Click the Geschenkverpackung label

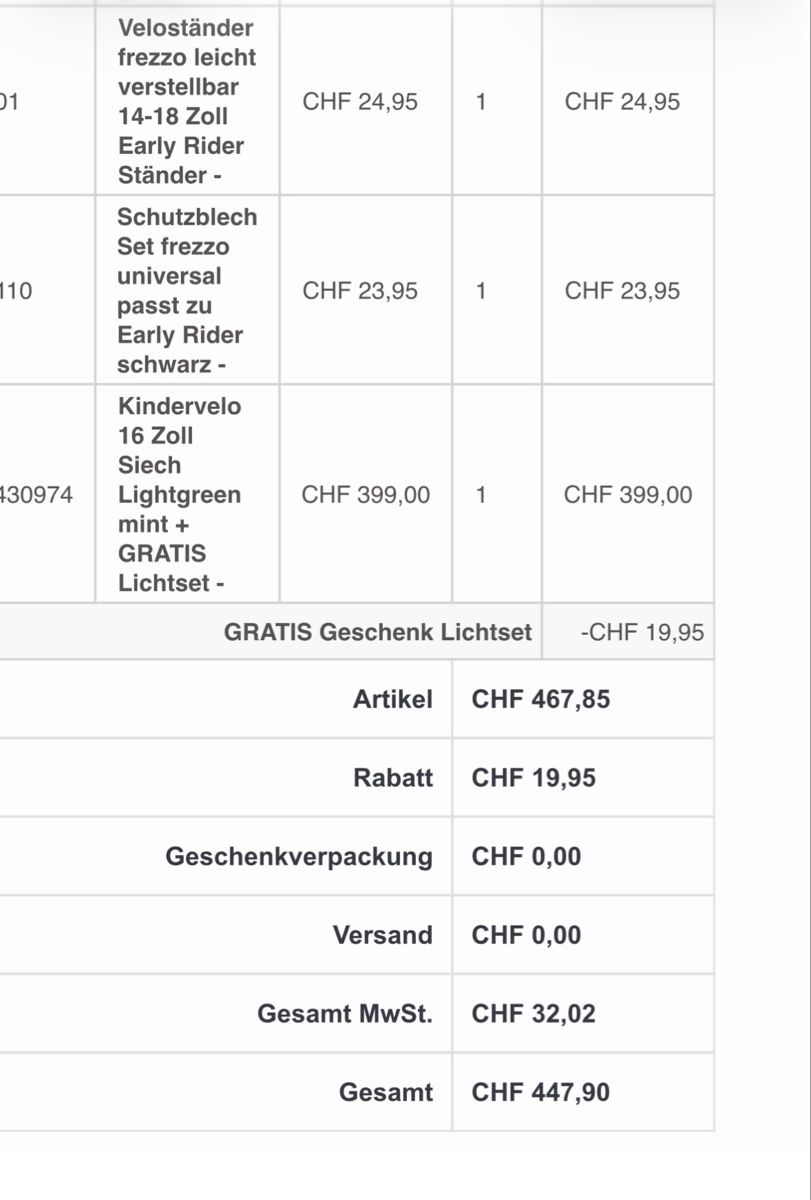click(x=299, y=857)
